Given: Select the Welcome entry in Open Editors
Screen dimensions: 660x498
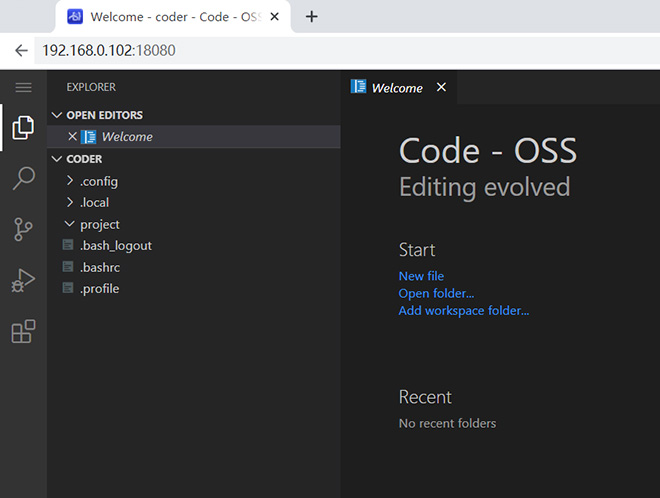Looking at the screenshot, I should coord(194,136).
